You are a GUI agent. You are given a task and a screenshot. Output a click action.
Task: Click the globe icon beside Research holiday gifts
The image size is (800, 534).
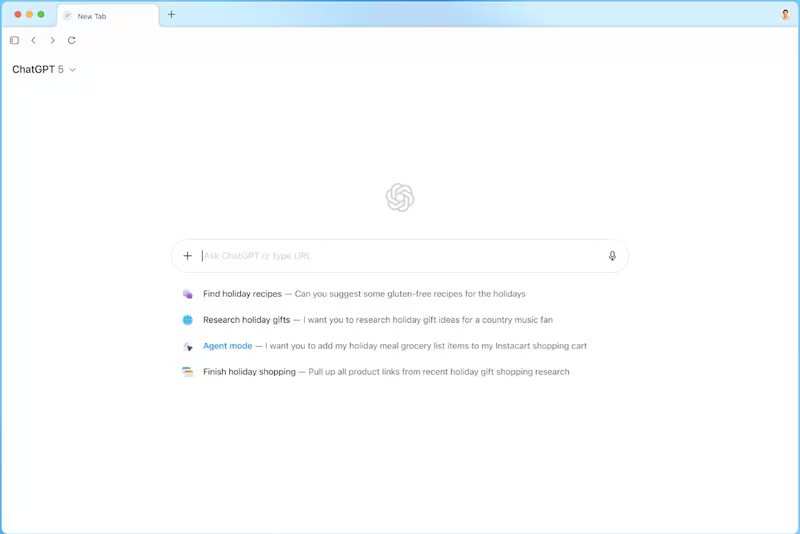[188, 320]
